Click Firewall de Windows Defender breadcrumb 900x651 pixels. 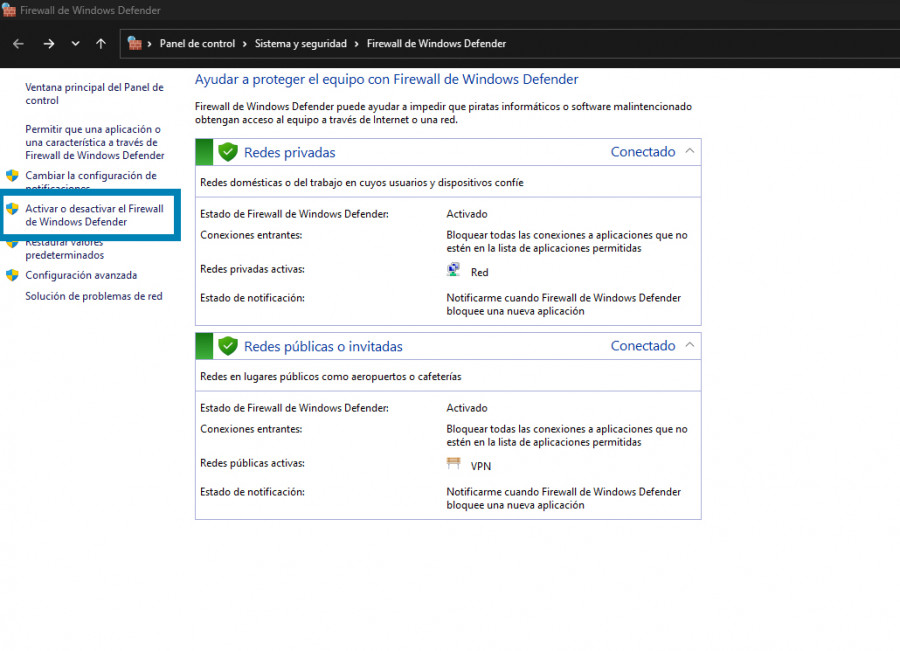[436, 44]
